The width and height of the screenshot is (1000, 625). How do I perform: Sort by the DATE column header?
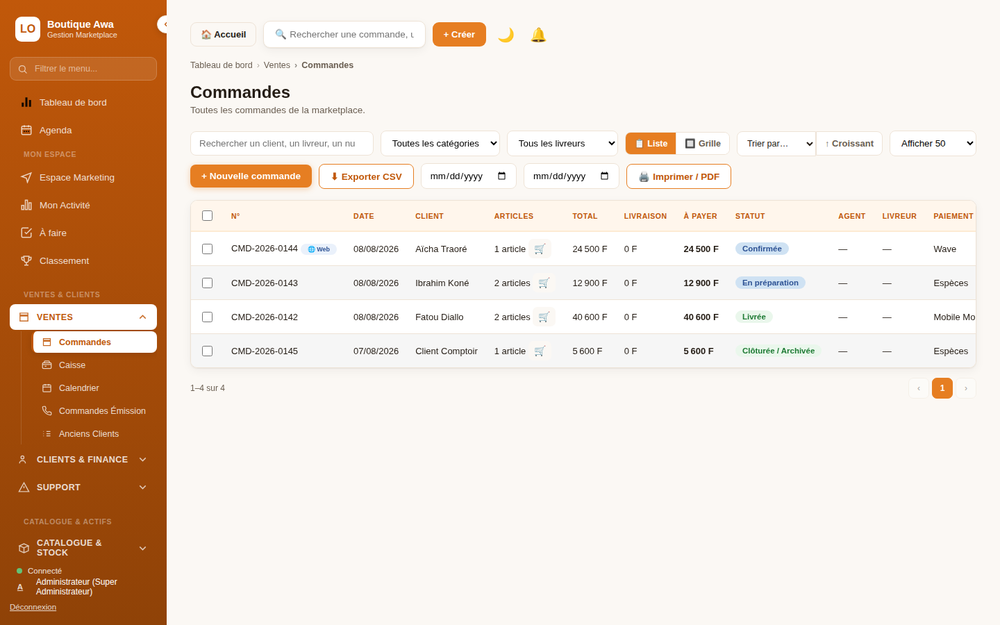364,216
